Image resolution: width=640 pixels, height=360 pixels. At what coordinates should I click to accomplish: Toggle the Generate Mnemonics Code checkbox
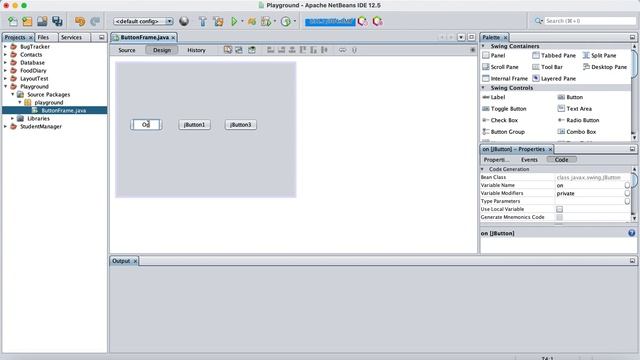click(560, 217)
